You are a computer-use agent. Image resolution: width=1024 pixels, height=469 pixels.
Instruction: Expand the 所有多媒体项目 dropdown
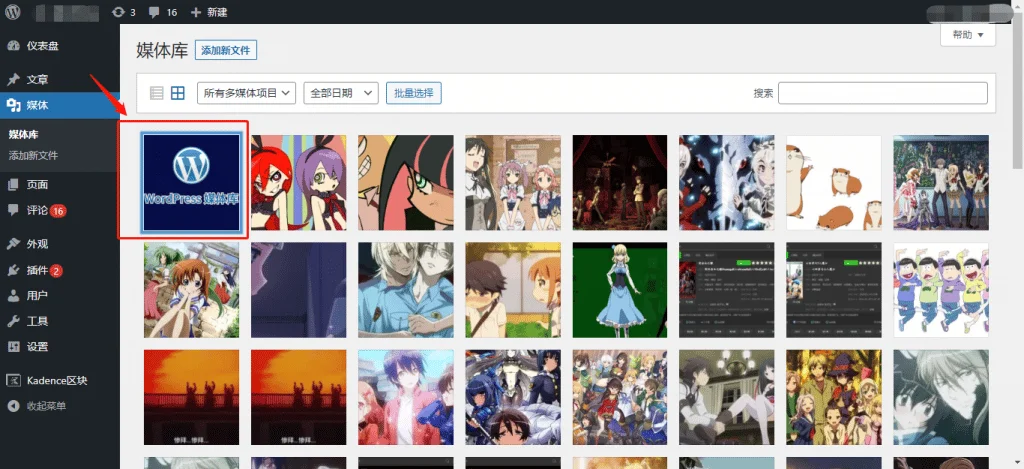(x=246, y=93)
